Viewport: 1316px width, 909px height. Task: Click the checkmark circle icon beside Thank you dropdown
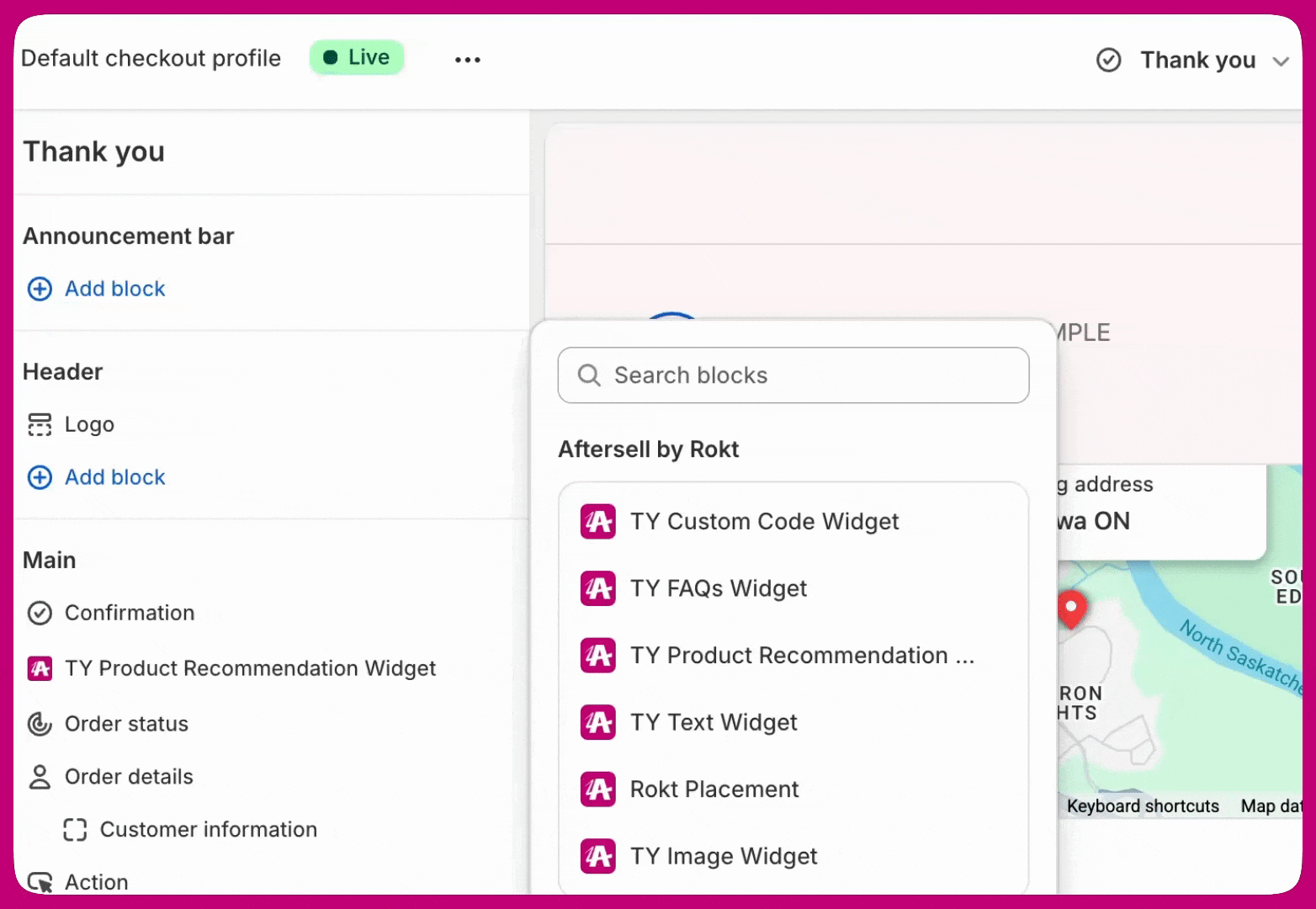tap(1109, 60)
